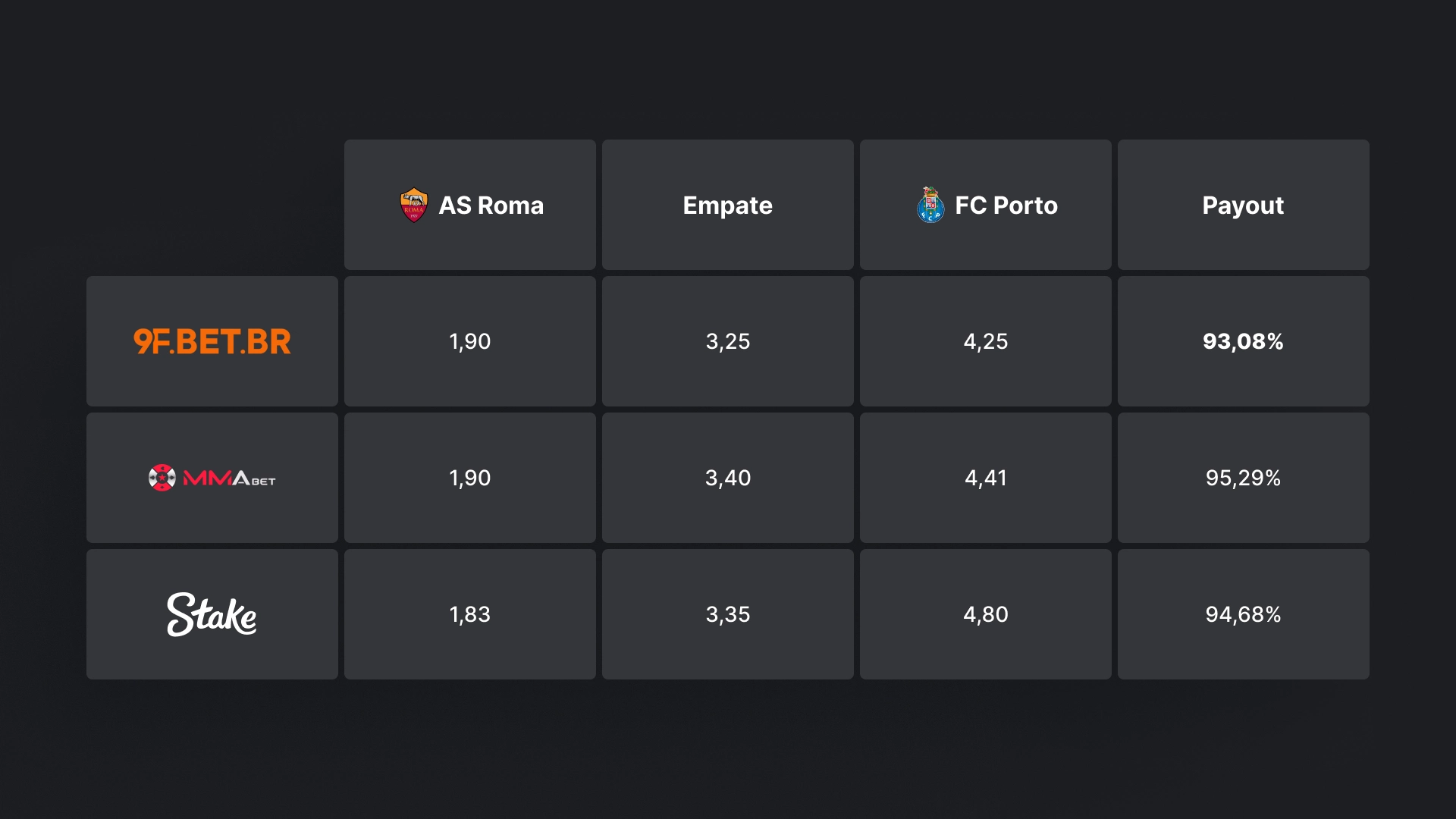Click the 94,68% payout value
The image size is (1456, 819).
[1243, 614]
